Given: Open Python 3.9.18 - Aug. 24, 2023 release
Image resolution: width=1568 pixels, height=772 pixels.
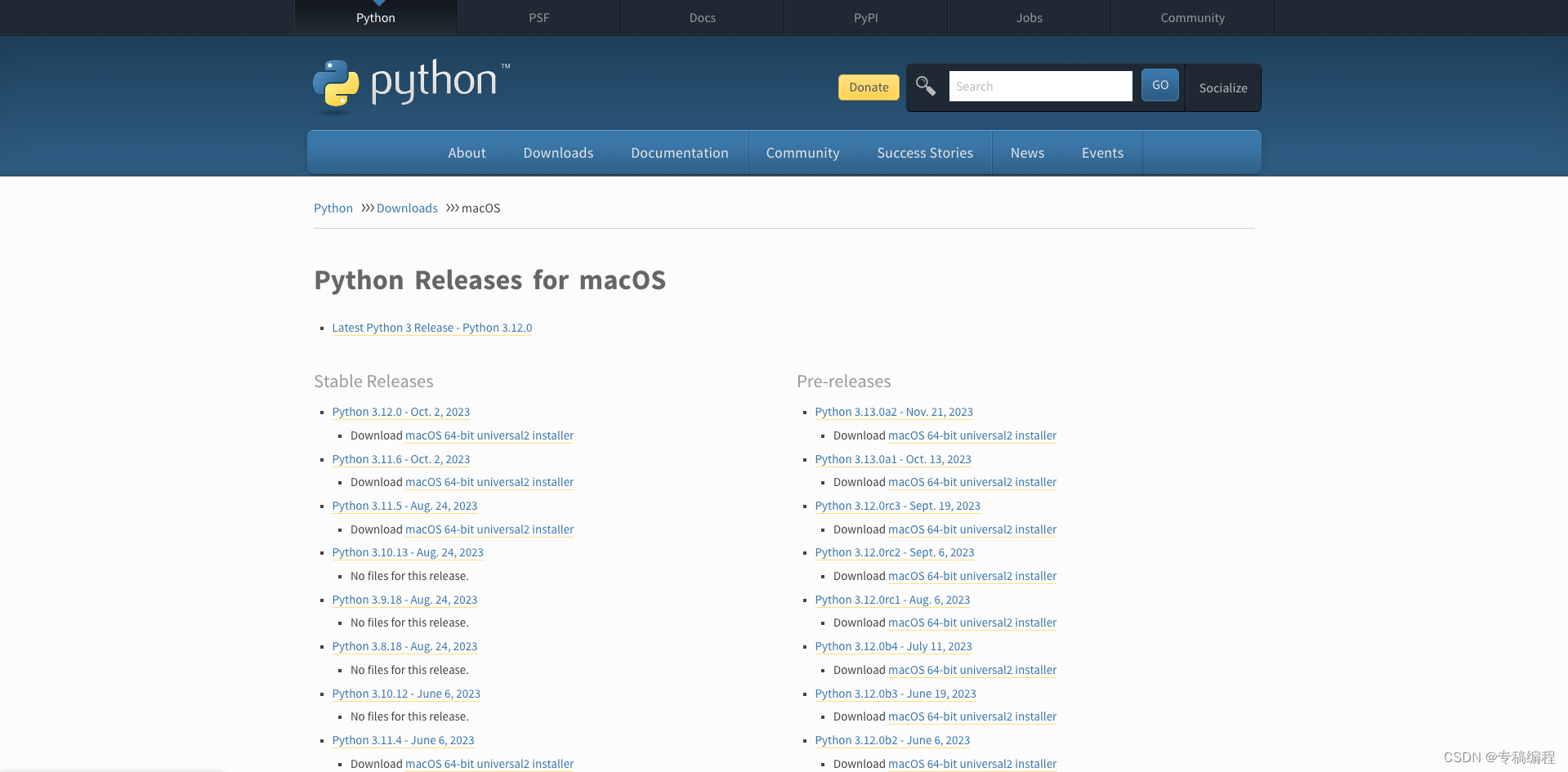Looking at the screenshot, I should [404, 600].
